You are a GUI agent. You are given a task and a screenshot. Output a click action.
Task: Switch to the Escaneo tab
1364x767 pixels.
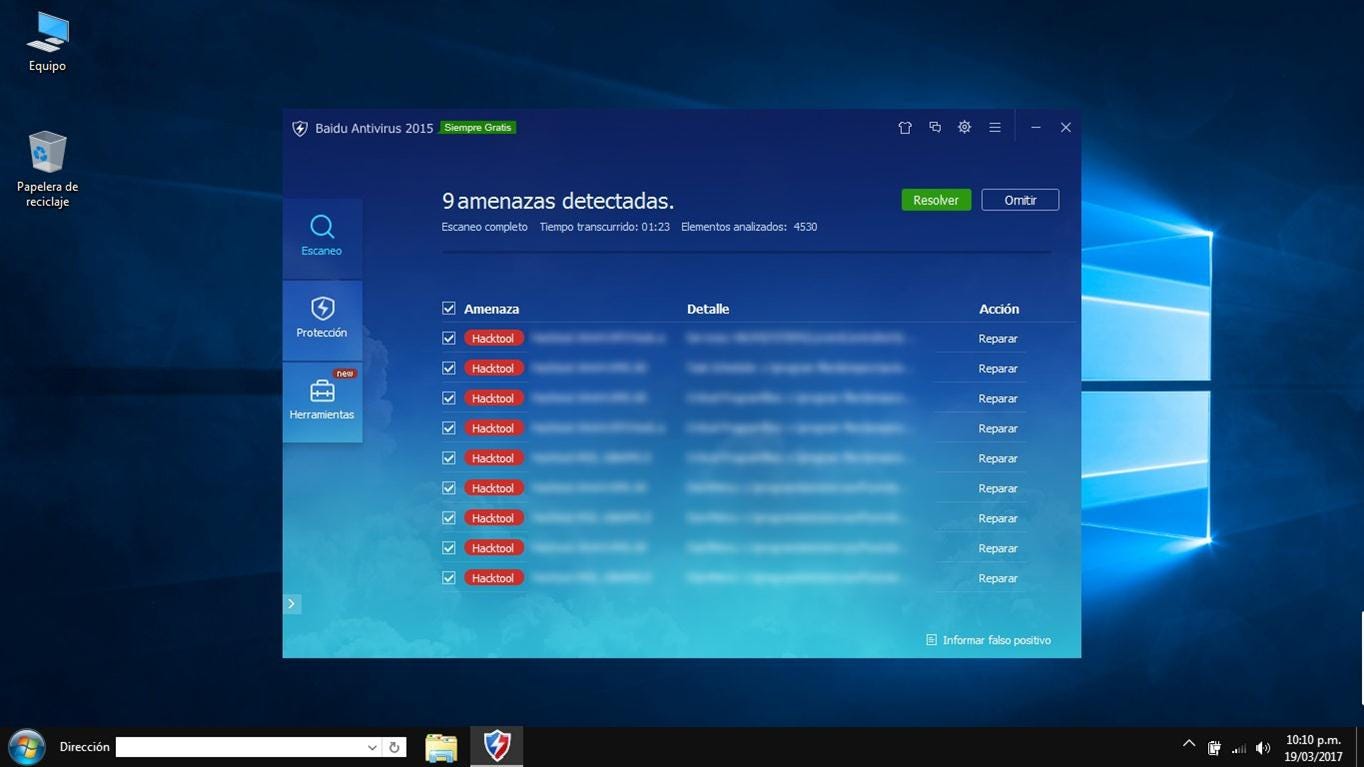pos(322,238)
